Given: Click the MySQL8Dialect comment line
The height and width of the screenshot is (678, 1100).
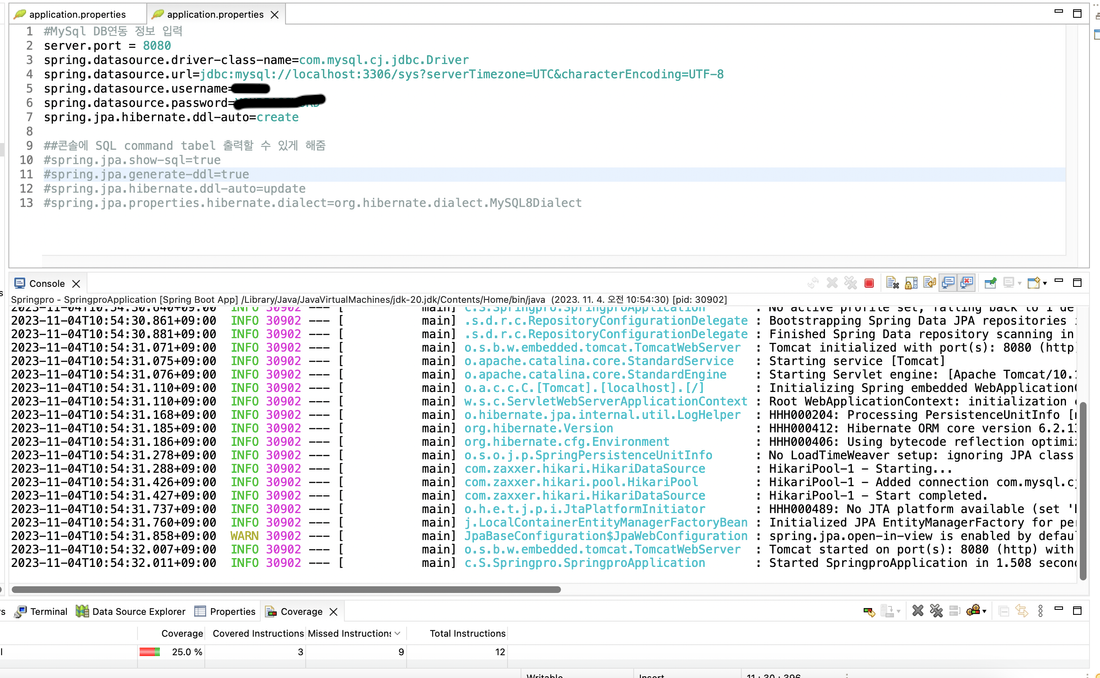Looking at the screenshot, I should [x=312, y=203].
